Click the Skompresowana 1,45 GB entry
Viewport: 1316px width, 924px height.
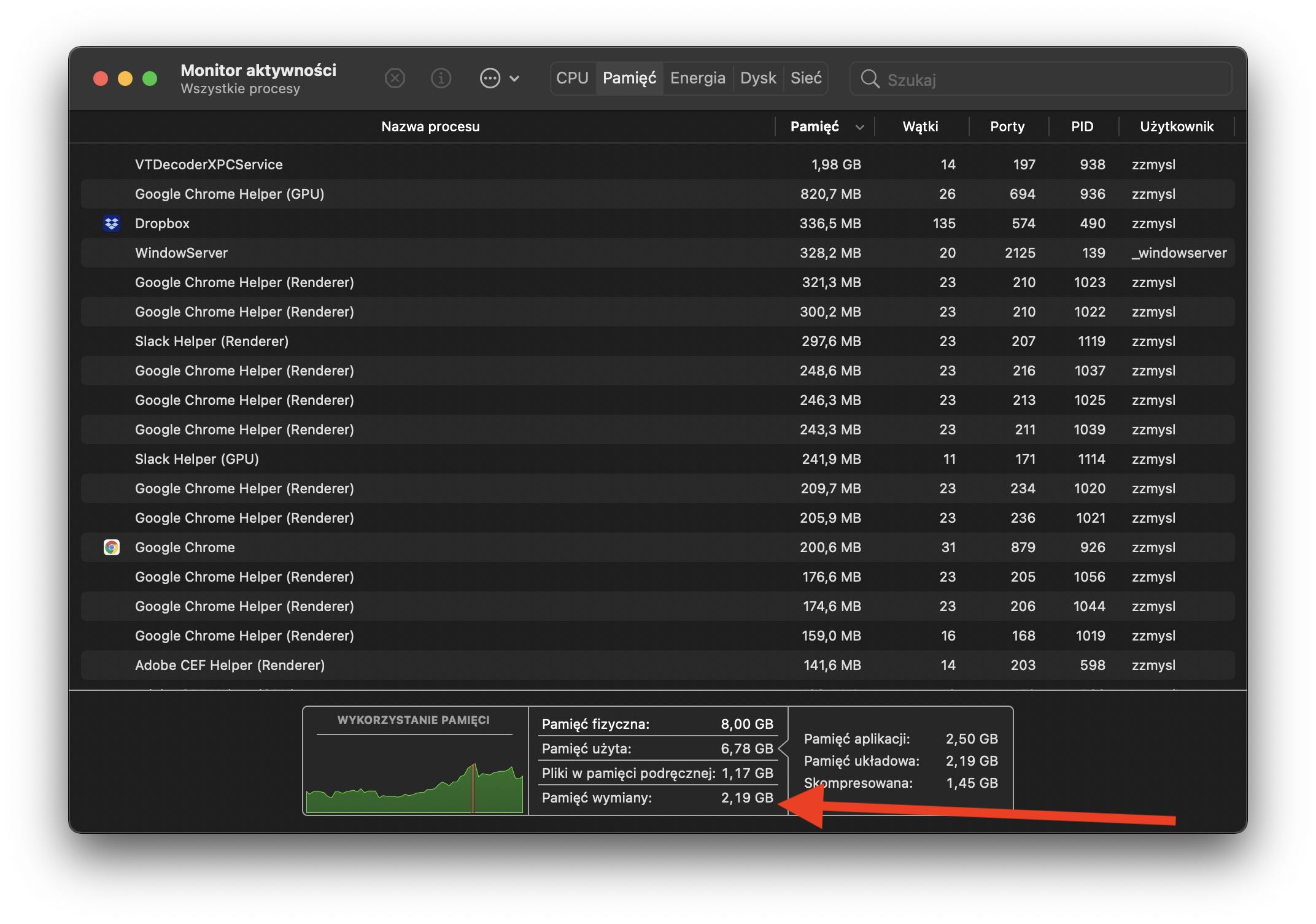pyautogui.click(x=901, y=783)
